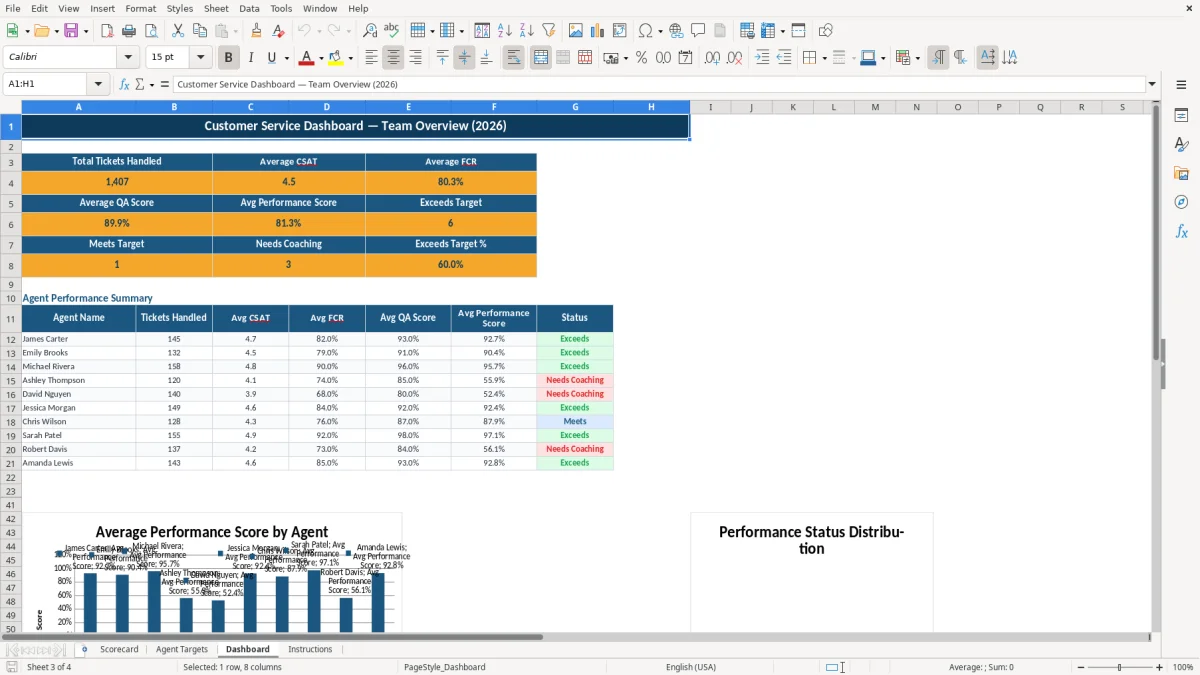Screen dimensions: 1200x675
Task: Click the zoom slider handle
Action: (1120, 667)
